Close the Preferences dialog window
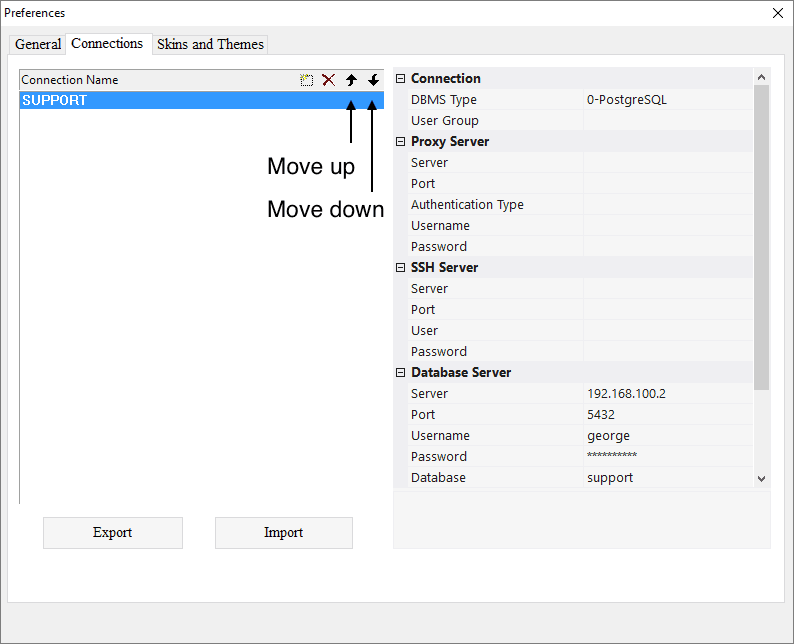 [778, 13]
